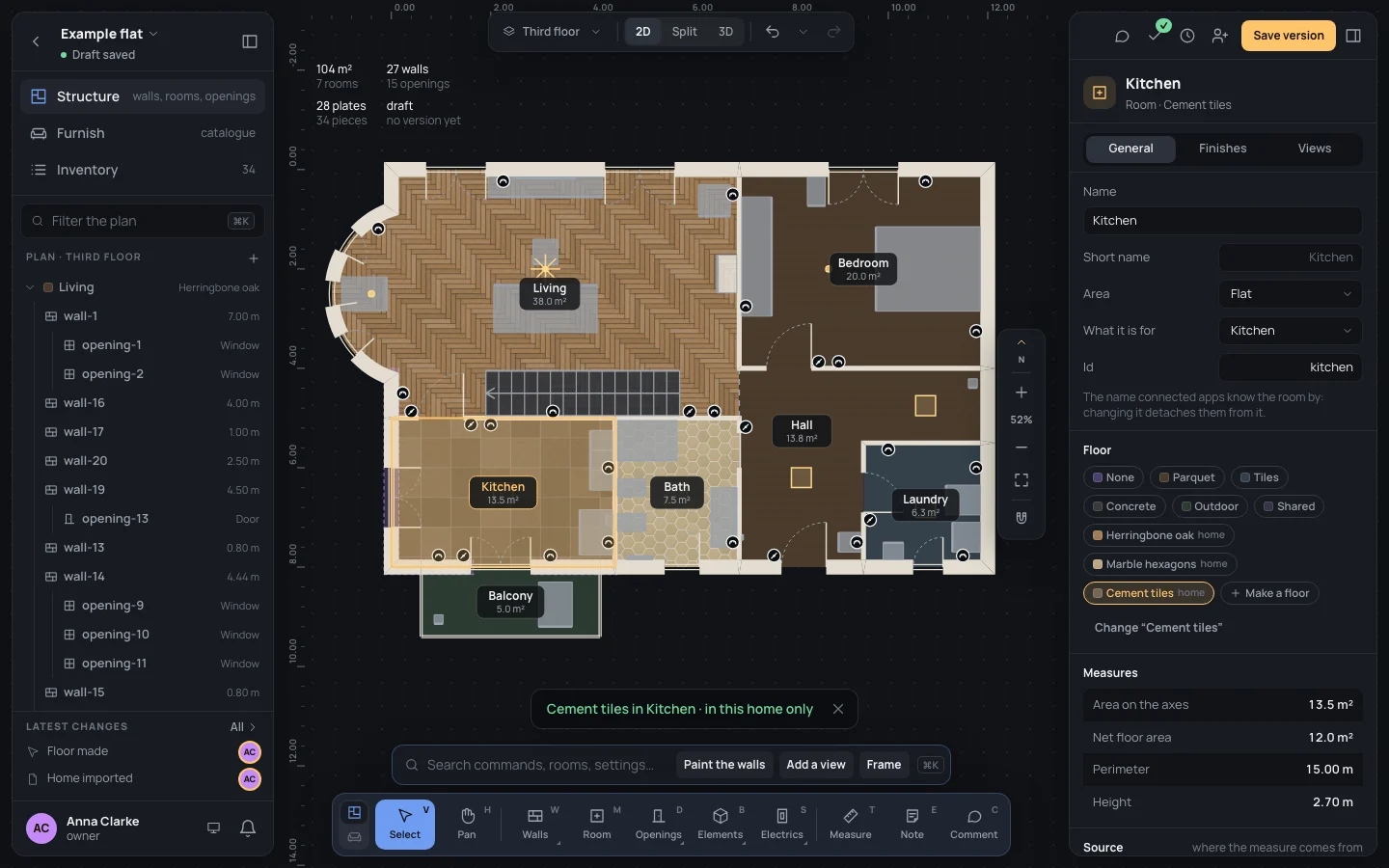Pick the Pan hand tool

(467, 825)
